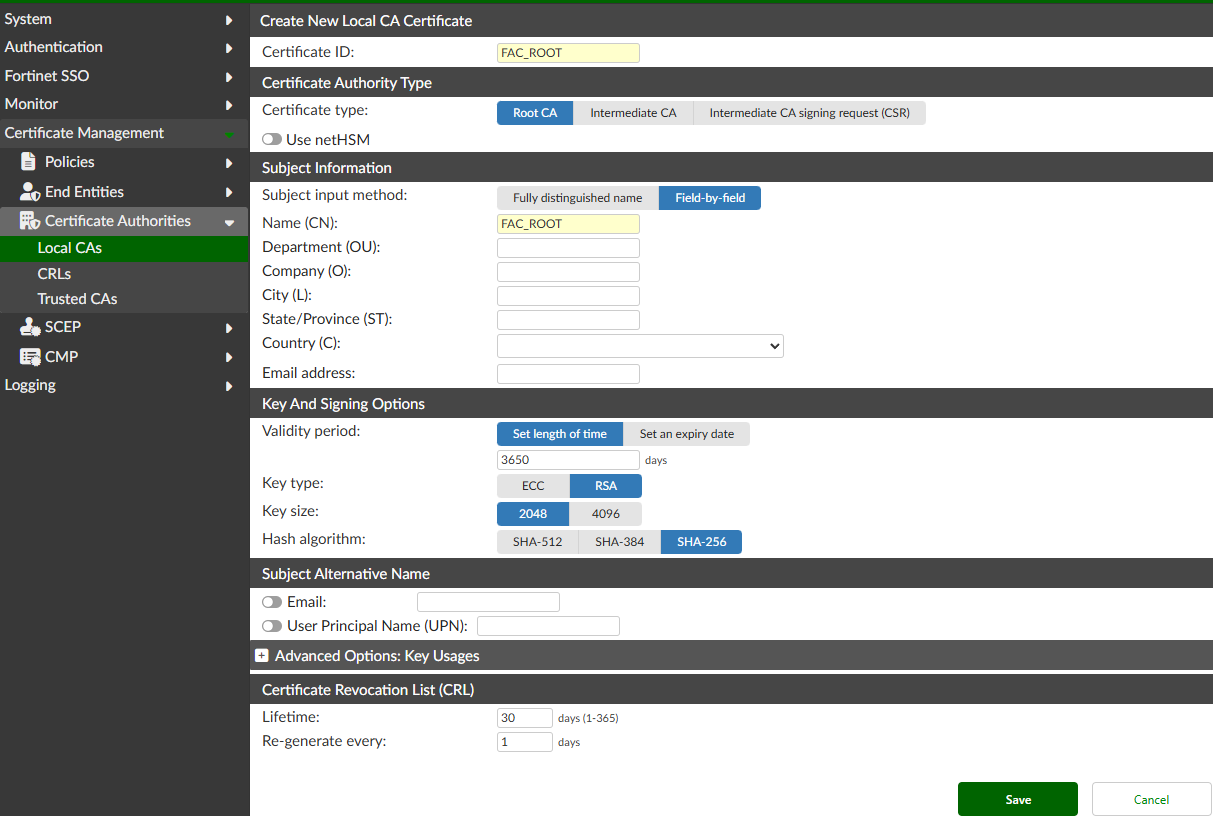Screen dimensions: 1213x816
Task: Enable User Principal Name (UPN) toggle
Action: coord(272,626)
